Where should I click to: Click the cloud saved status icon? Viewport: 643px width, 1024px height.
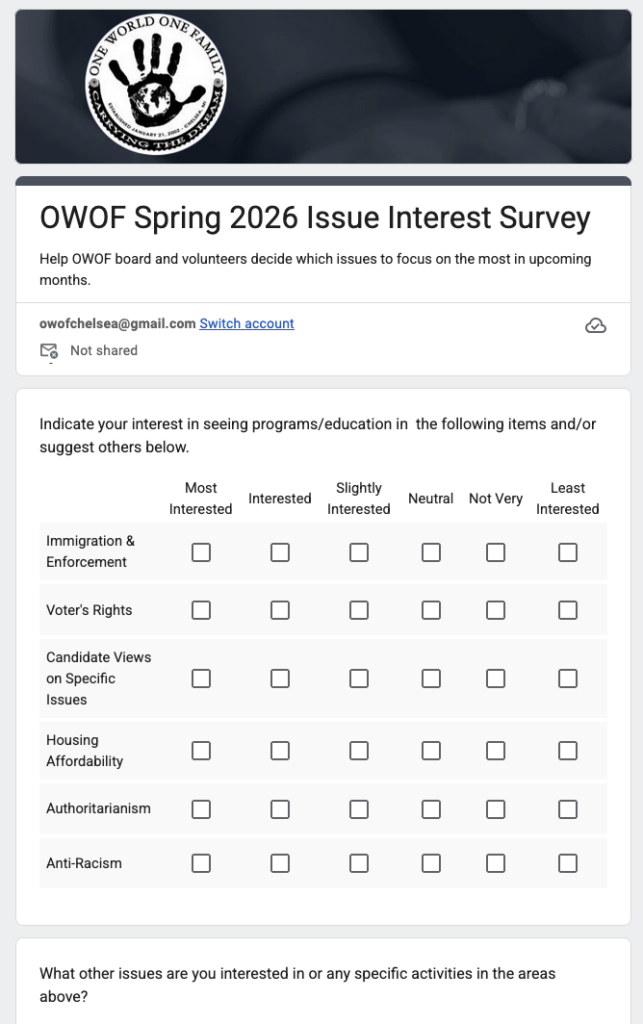pos(595,326)
